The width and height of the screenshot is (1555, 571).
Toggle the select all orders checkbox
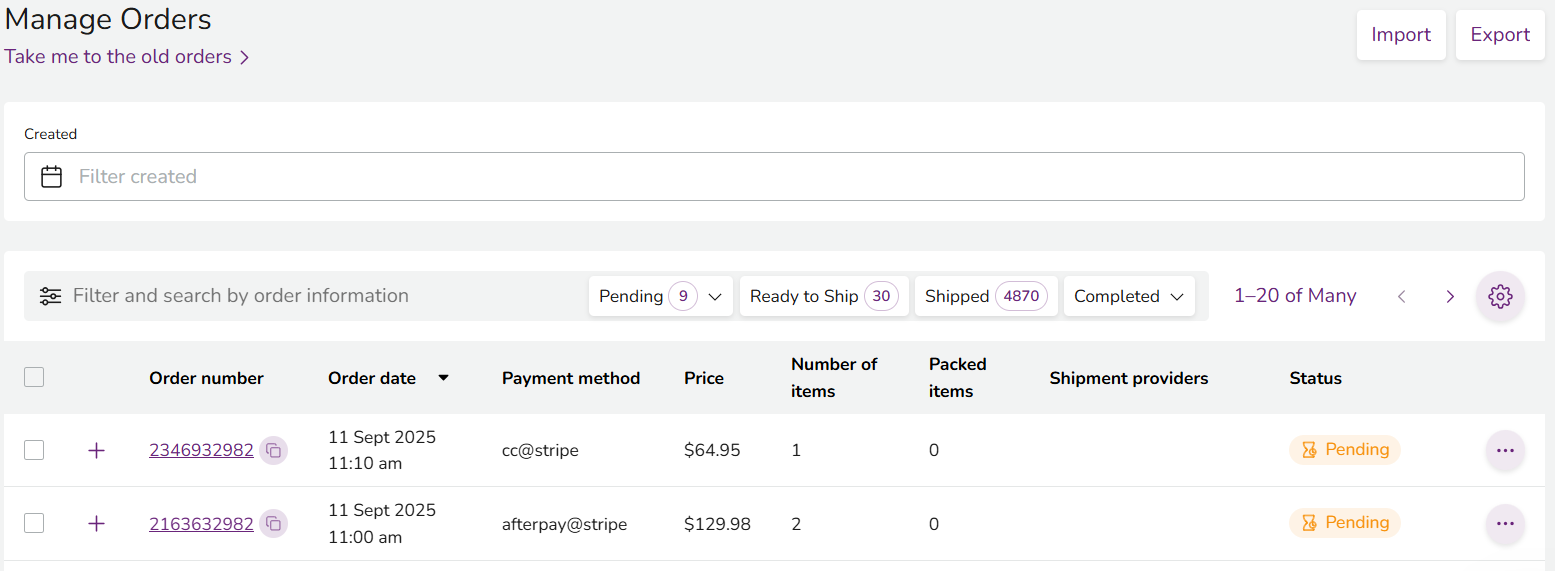34,377
